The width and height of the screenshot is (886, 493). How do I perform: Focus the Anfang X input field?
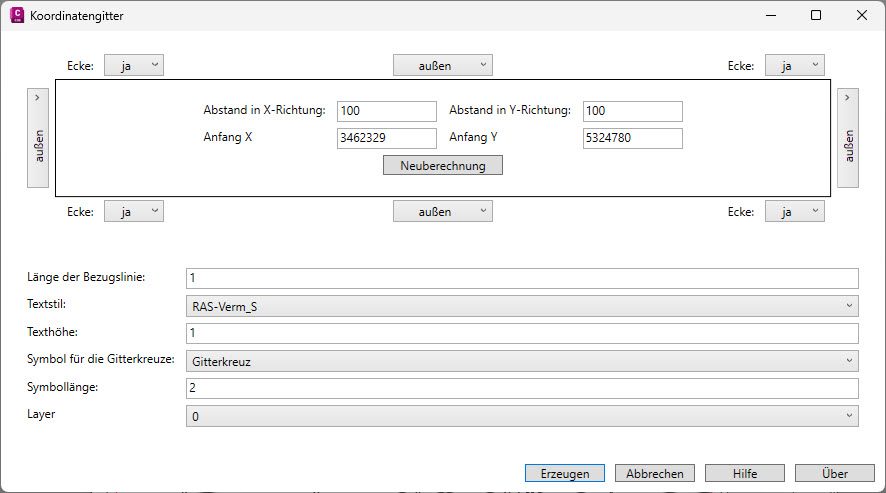(x=387, y=138)
